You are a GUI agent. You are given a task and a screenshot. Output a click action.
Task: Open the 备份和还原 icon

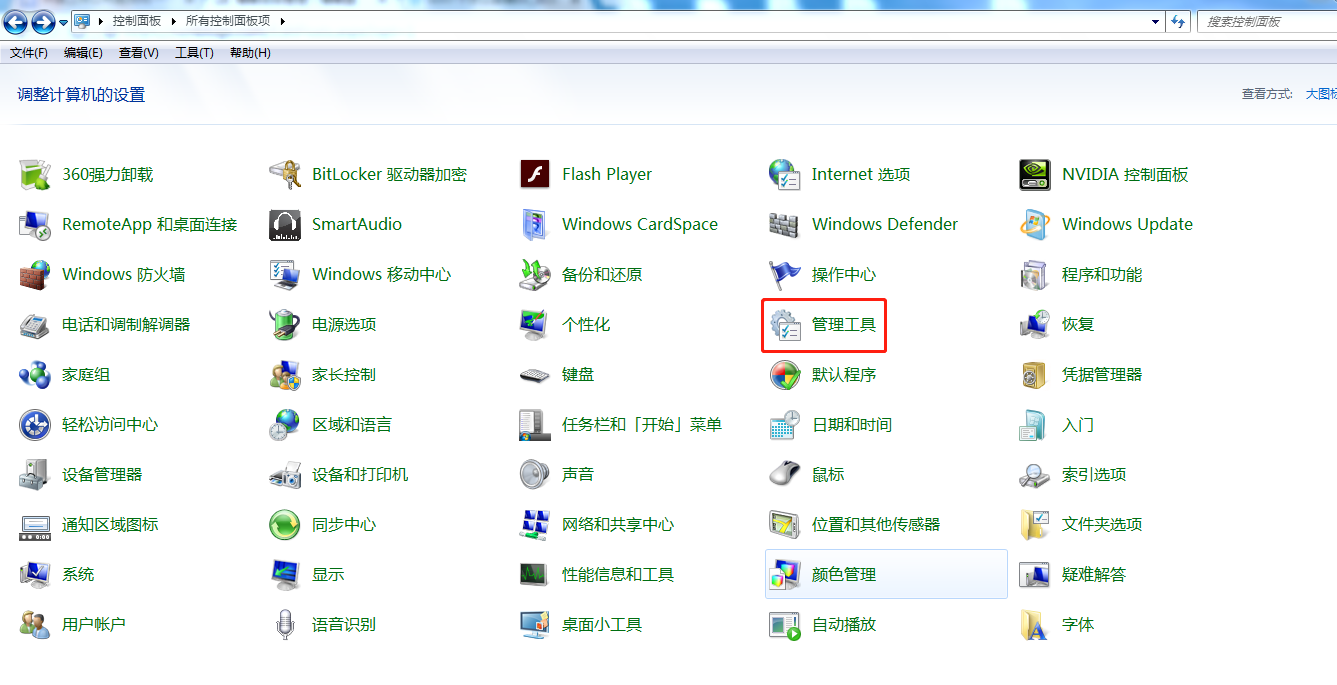tap(535, 274)
